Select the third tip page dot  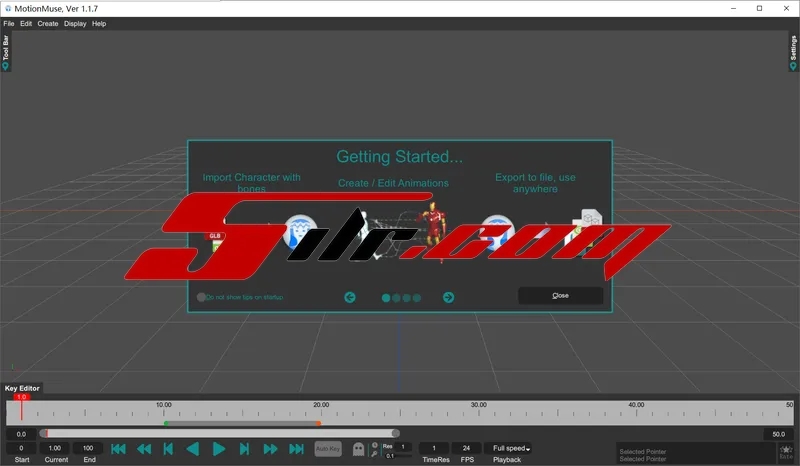pyautogui.click(x=407, y=298)
